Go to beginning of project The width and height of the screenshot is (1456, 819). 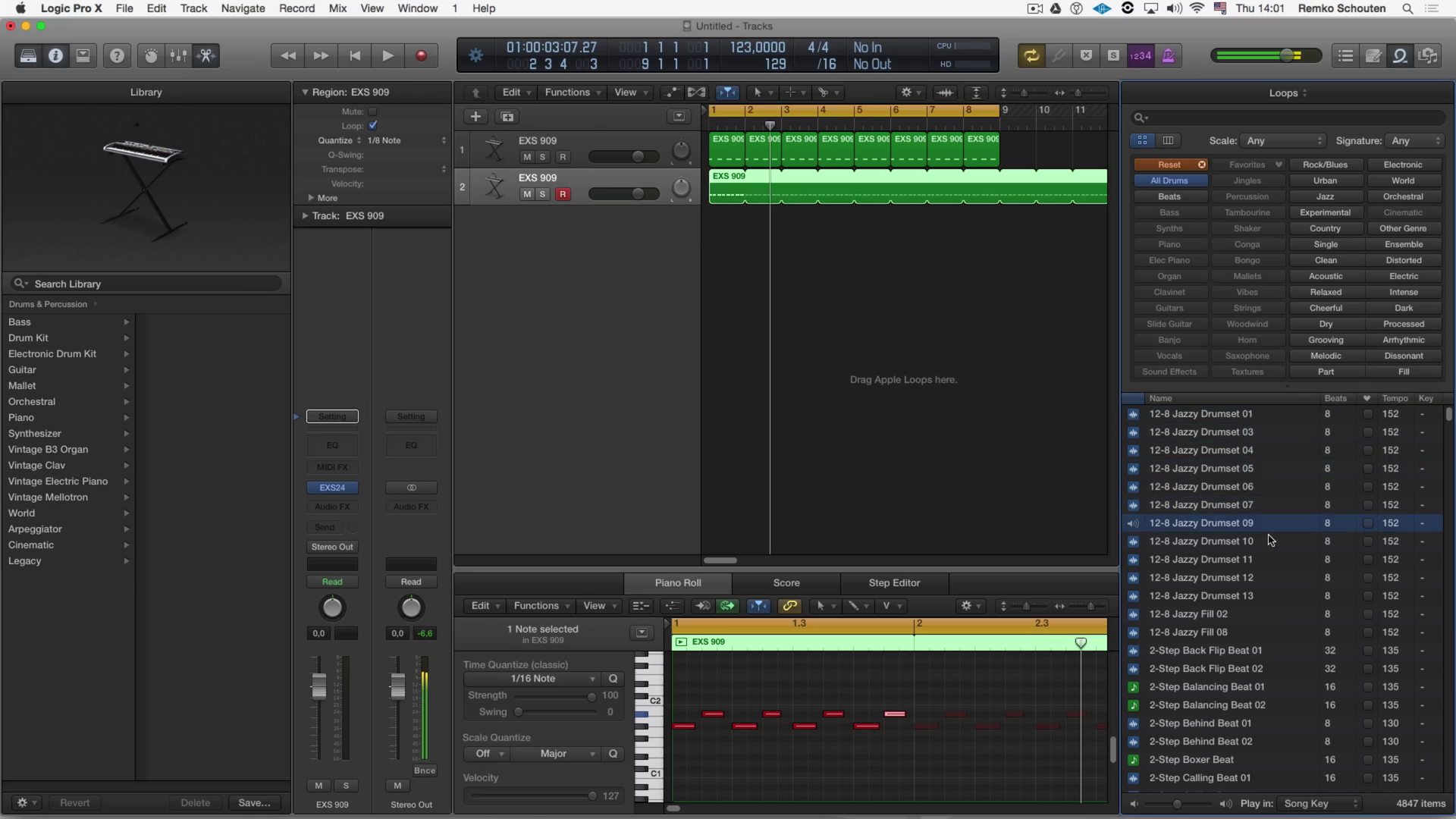click(x=354, y=55)
